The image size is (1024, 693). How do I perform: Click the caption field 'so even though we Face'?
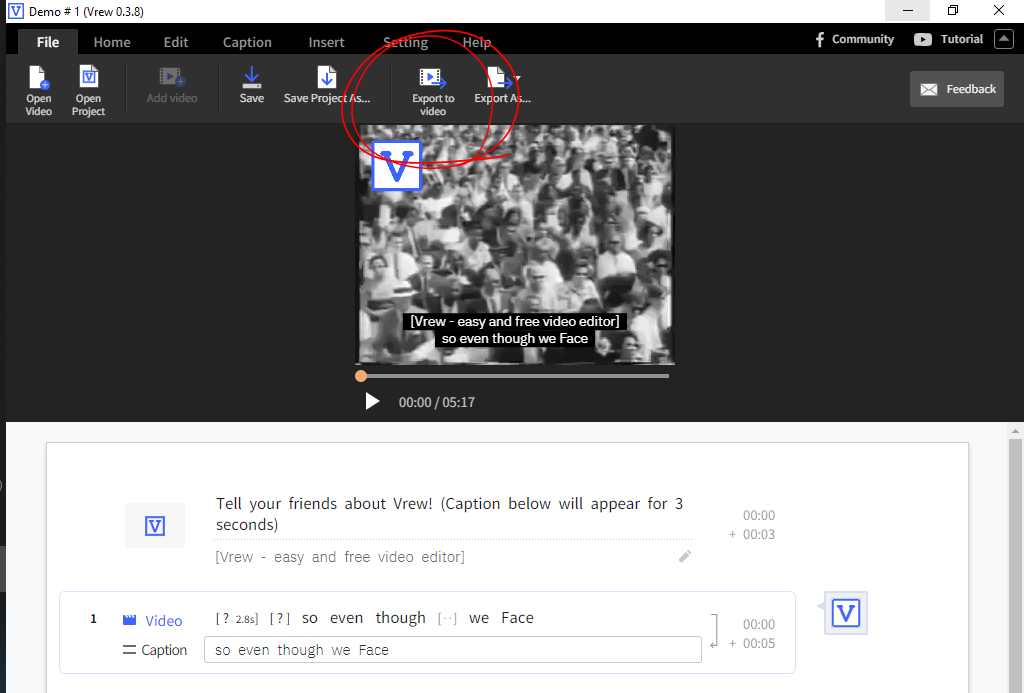[453, 650]
